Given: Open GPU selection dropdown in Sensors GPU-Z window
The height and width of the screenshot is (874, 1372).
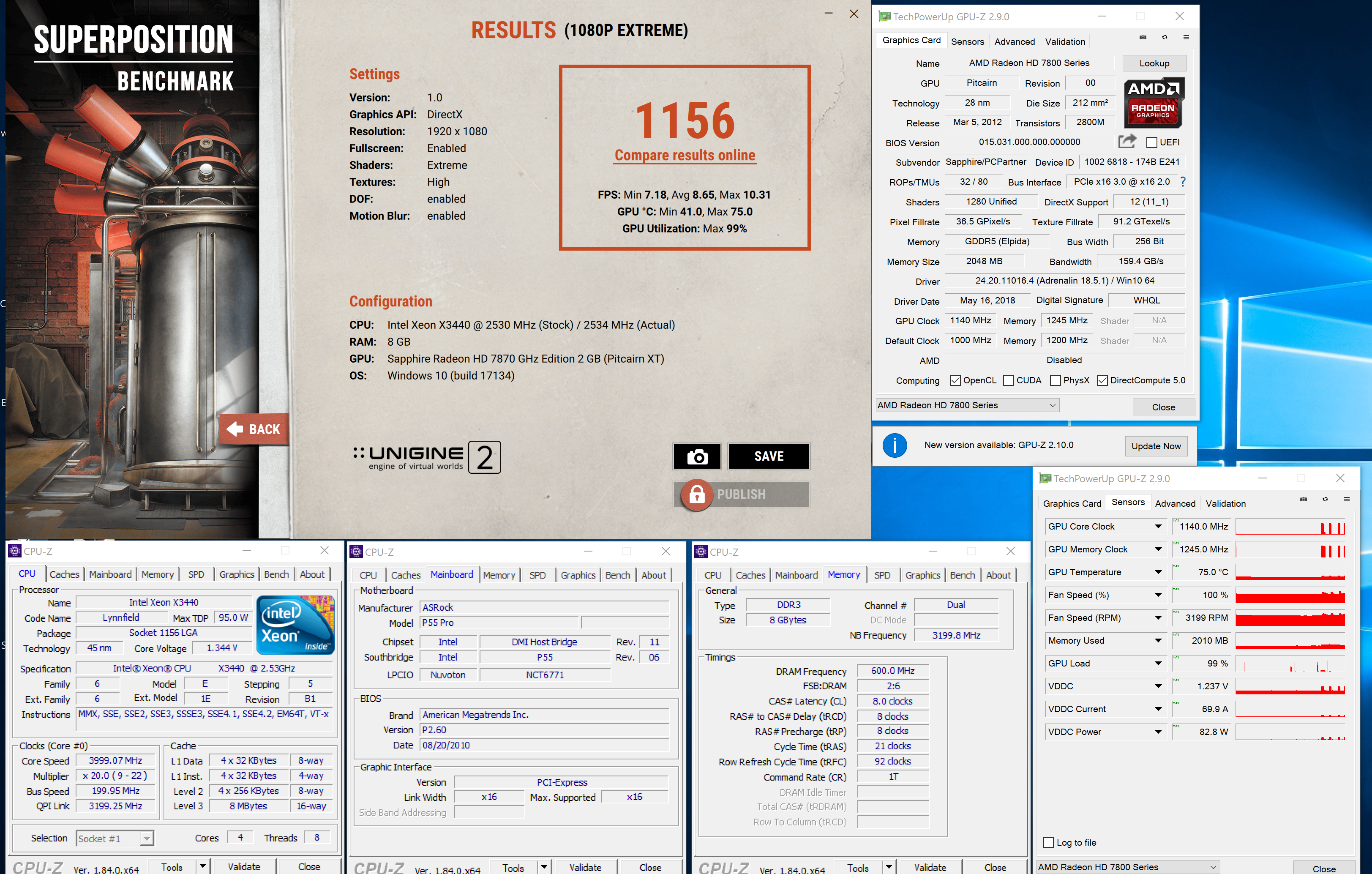Looking at the screenshot, I should pos(1128,867).
